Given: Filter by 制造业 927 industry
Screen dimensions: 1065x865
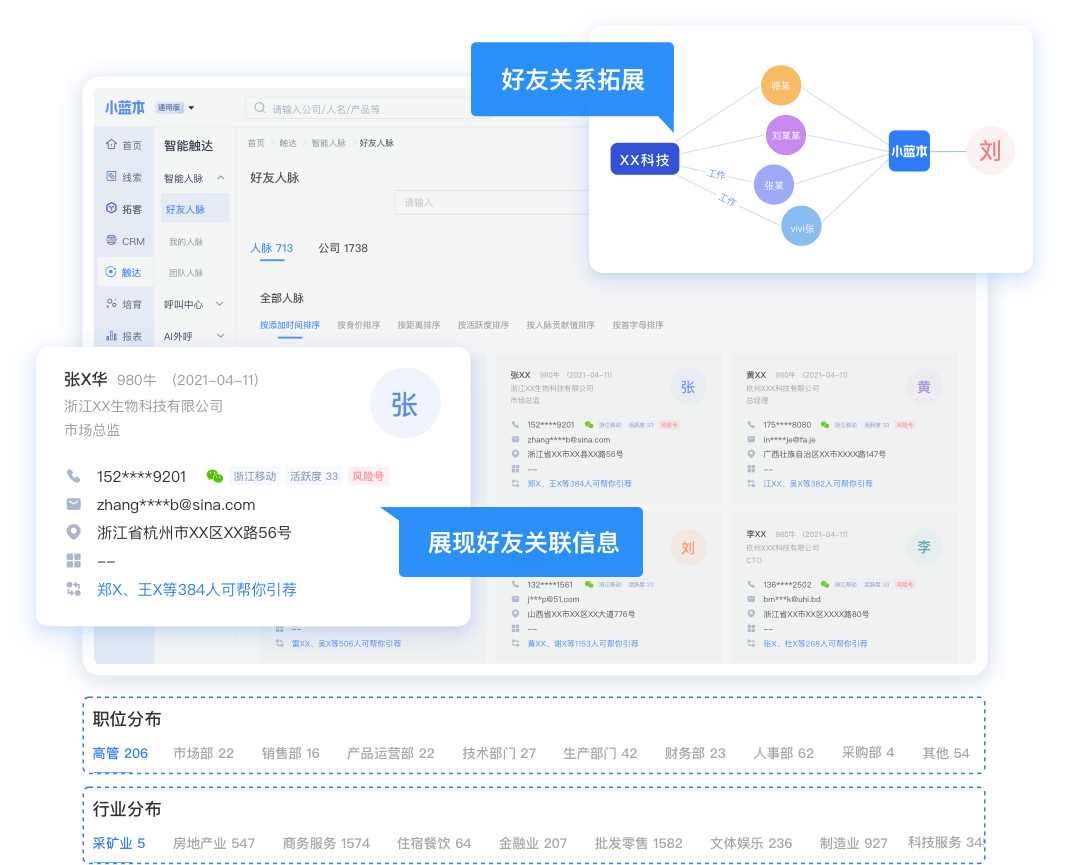Looking at the screenshot, I should pyautogui.click(x=853, y=843).
